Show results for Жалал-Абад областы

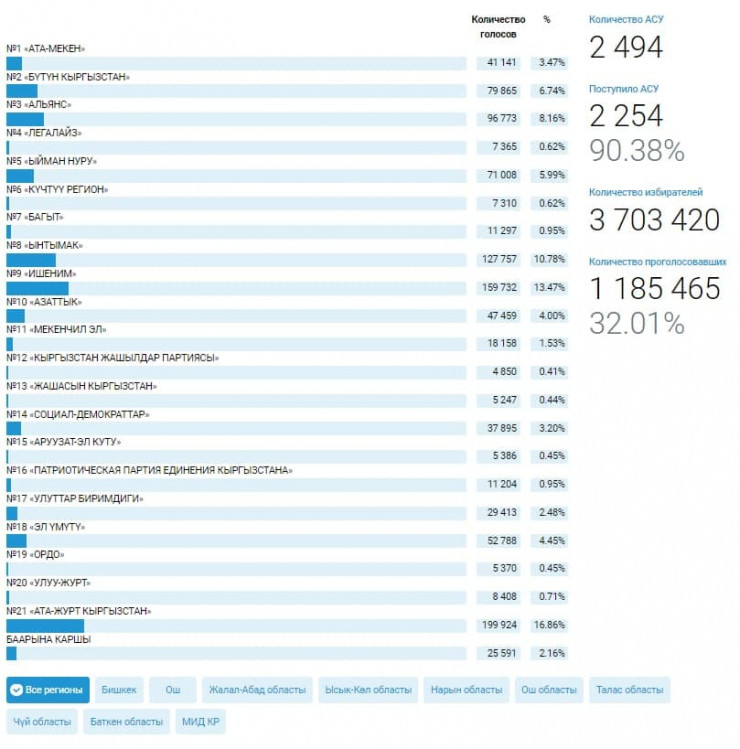coord(257,690)
